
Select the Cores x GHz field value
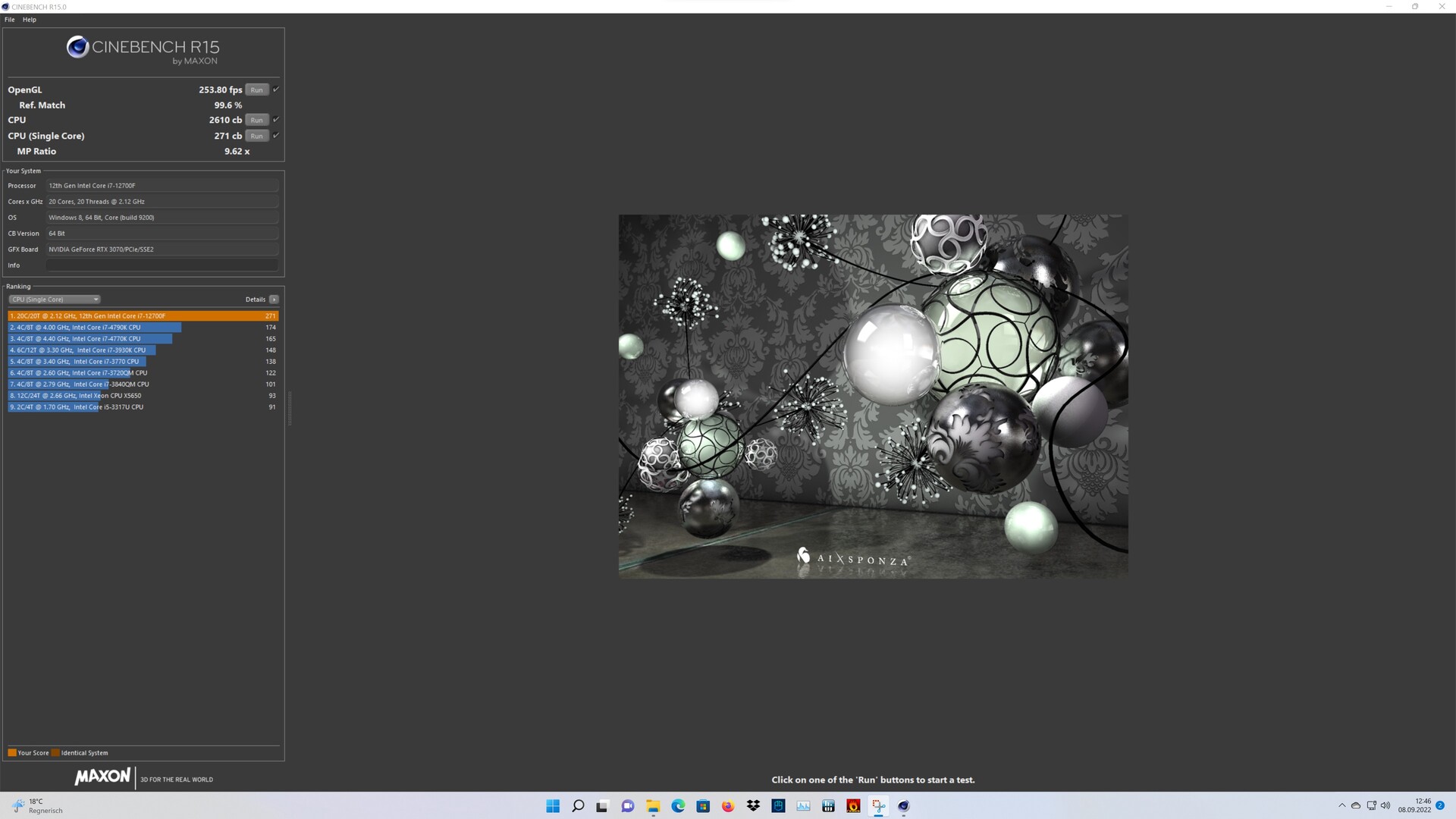click(x=162, y=202)
